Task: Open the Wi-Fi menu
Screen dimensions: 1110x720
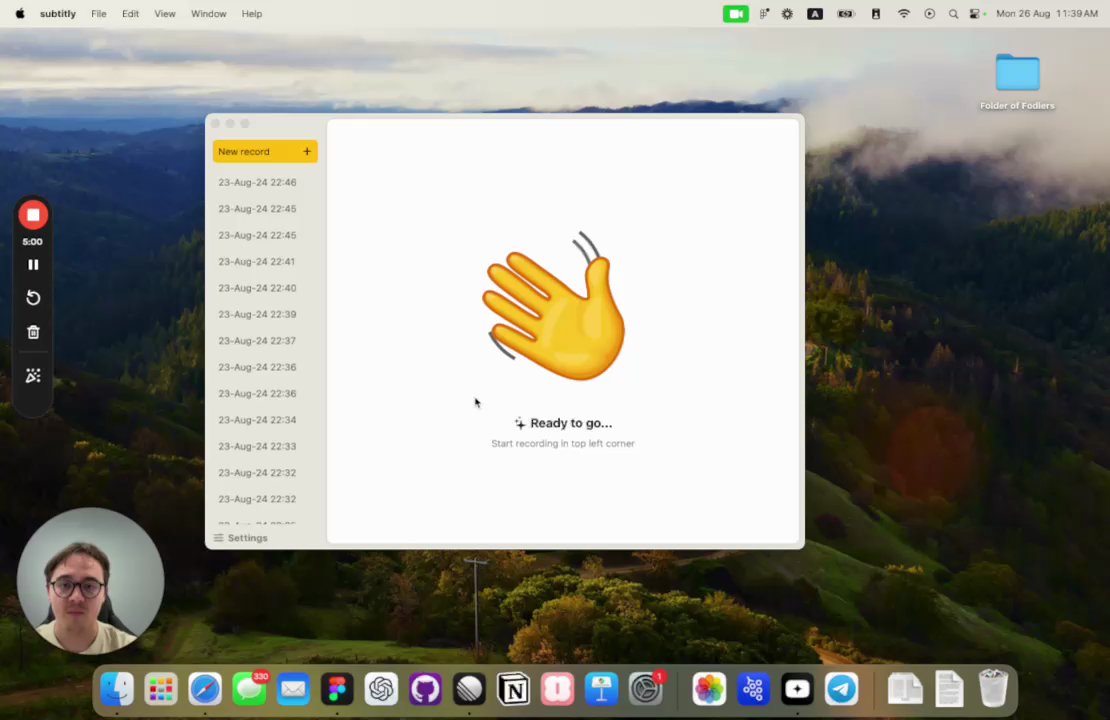Action: (903, 13)
